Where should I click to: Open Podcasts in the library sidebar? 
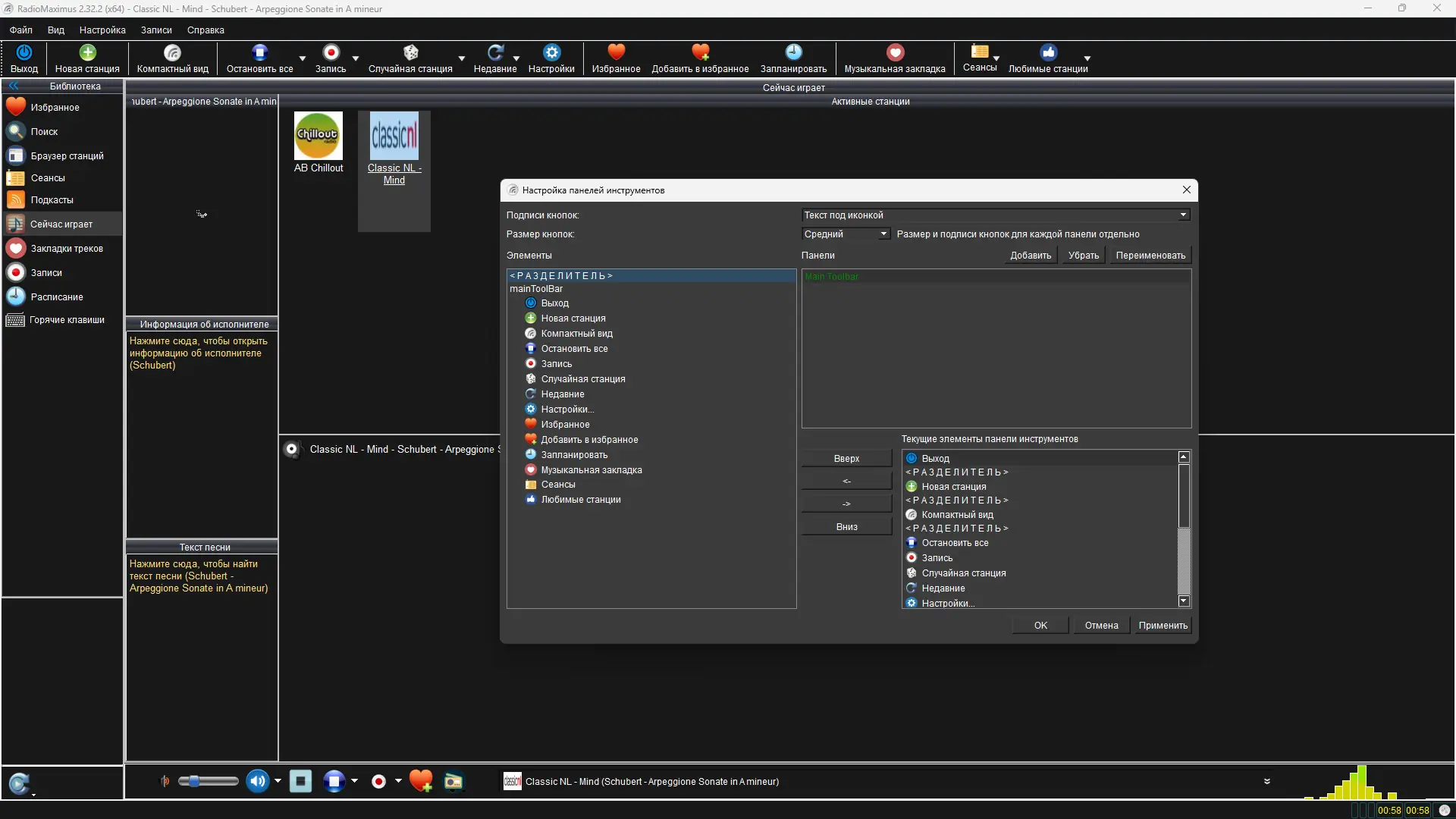[52, 200]
